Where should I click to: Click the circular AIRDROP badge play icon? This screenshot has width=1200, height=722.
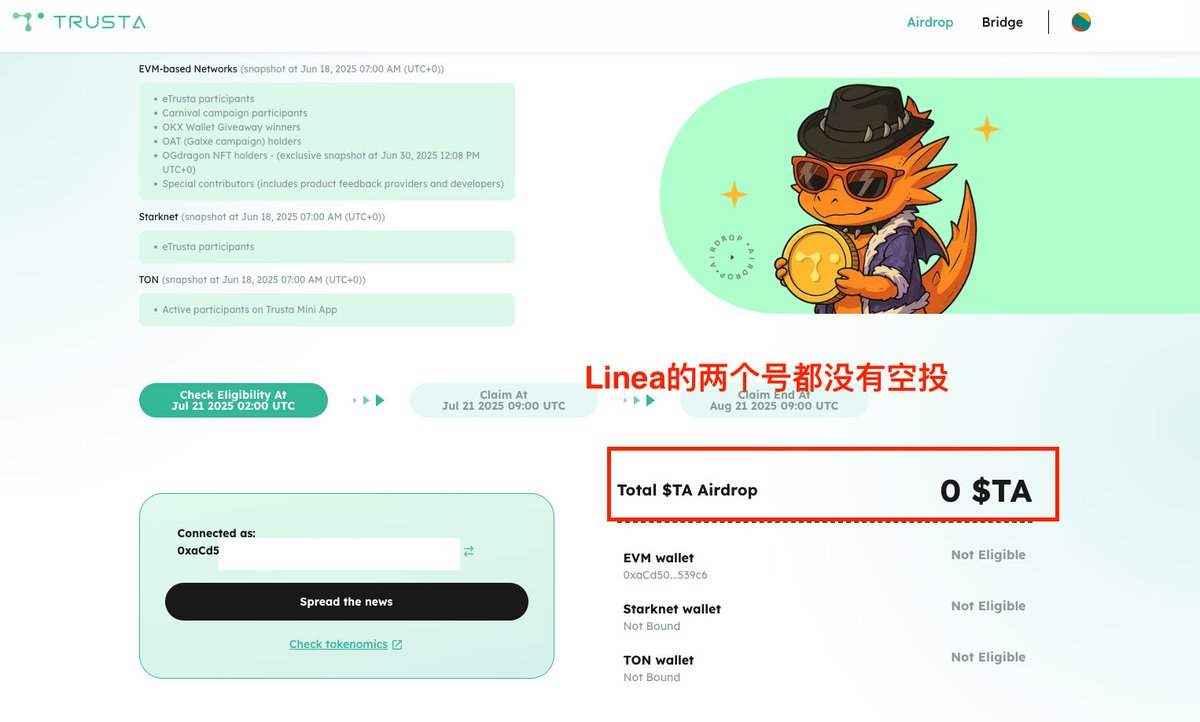pos(732,256)
